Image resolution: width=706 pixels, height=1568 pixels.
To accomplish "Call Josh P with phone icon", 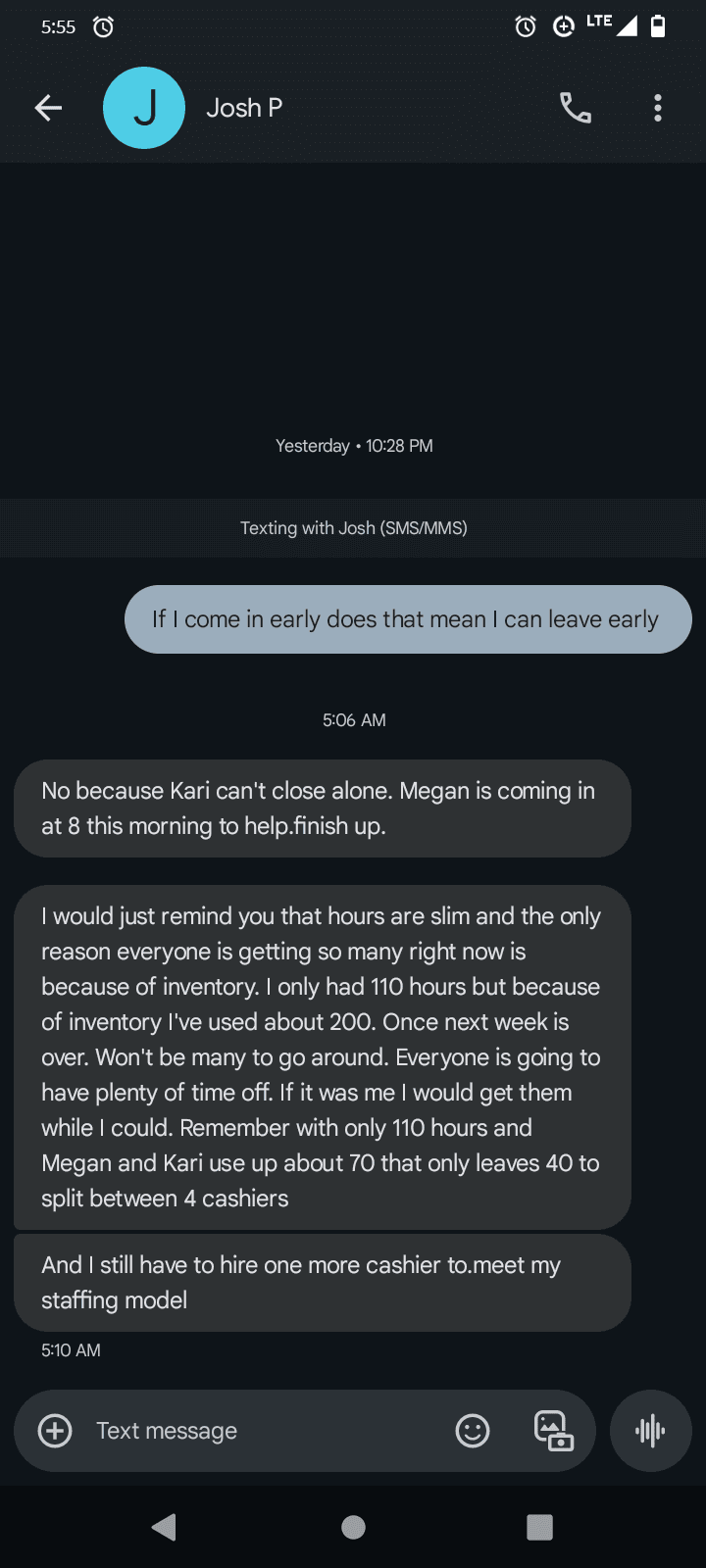I will pyautogui.click(x=576, y=108).
